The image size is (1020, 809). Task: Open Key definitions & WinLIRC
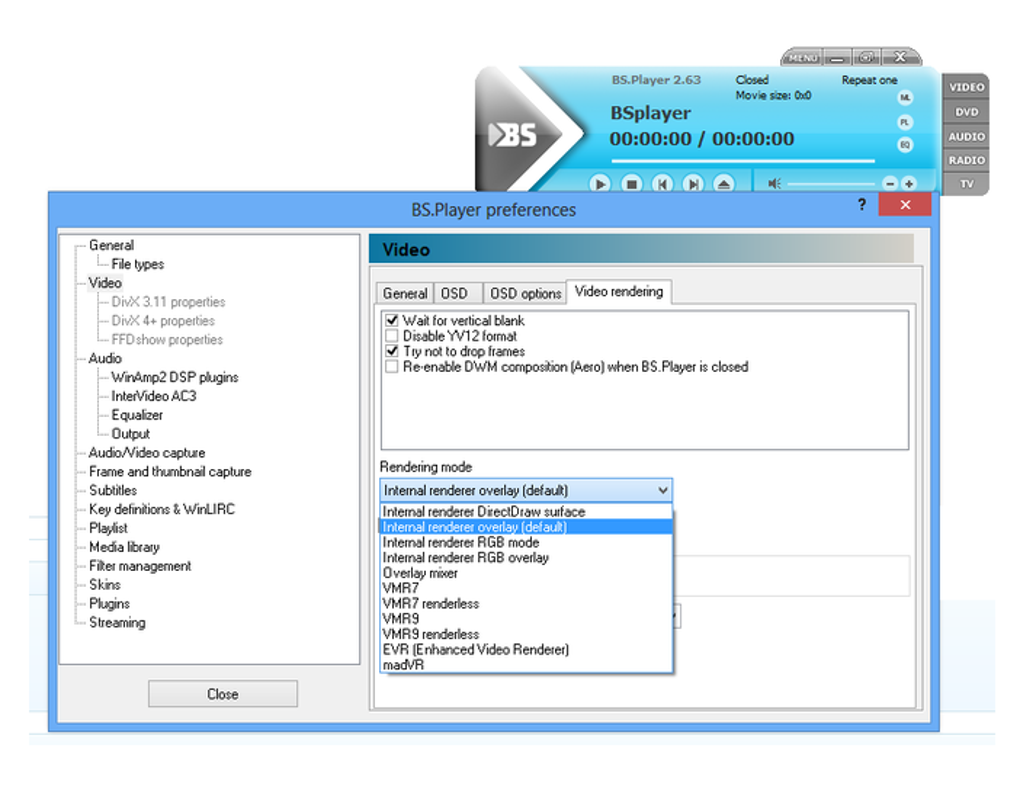tap(161, 509)
